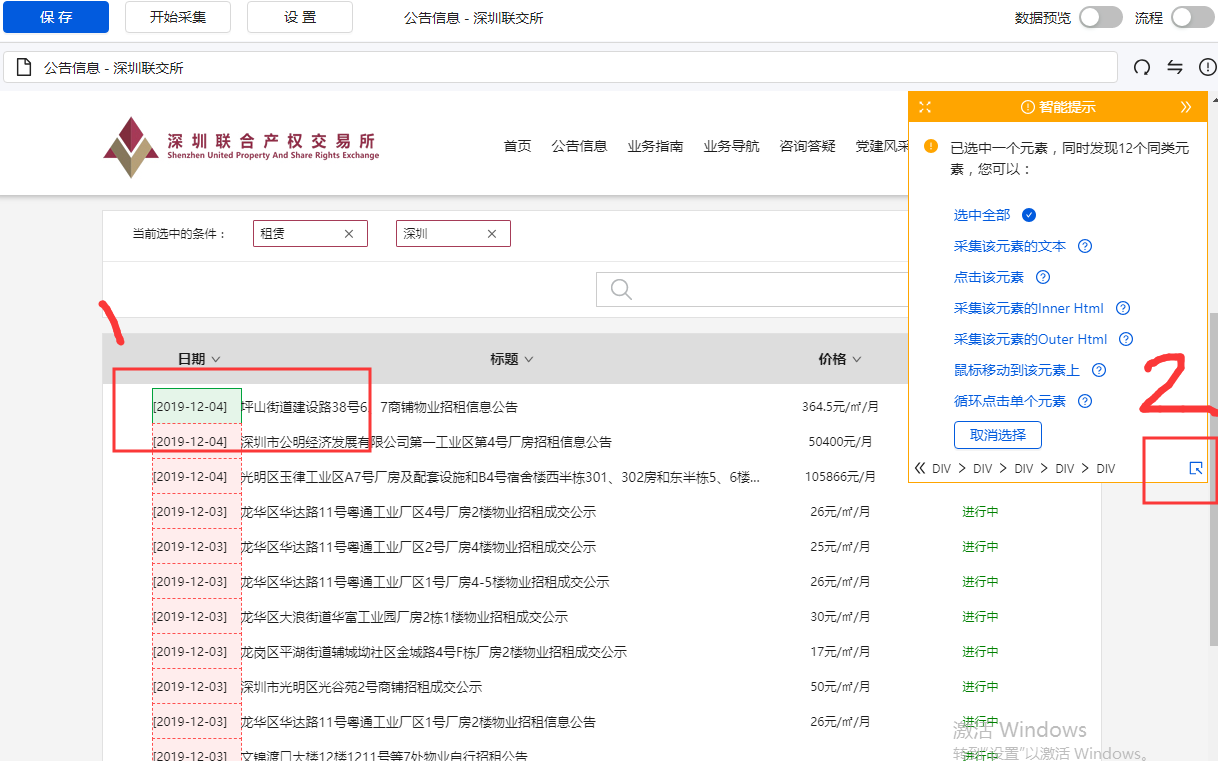The image size is (1218, 761).
Task: Open the 首页 nav item
Action: [x=517, y=146]
